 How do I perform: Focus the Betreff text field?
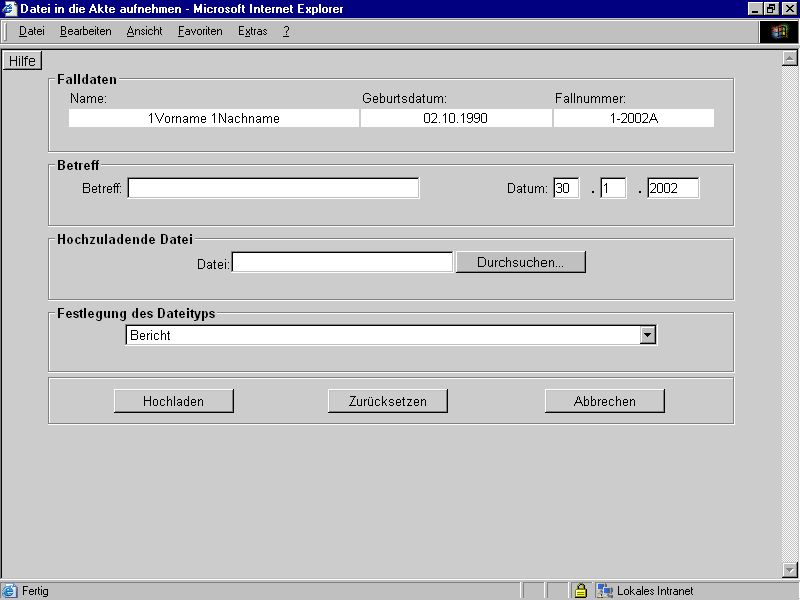tap(273, 188)
